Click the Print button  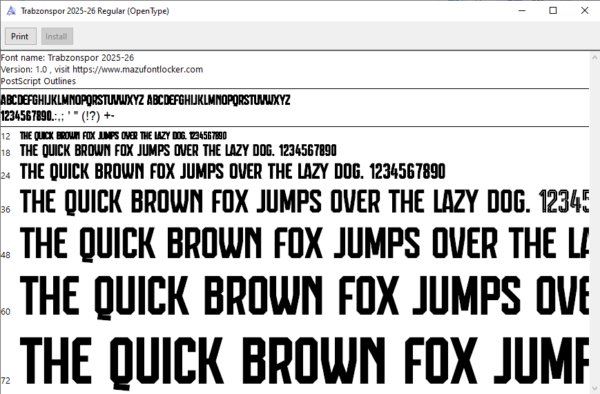point(21,36)
